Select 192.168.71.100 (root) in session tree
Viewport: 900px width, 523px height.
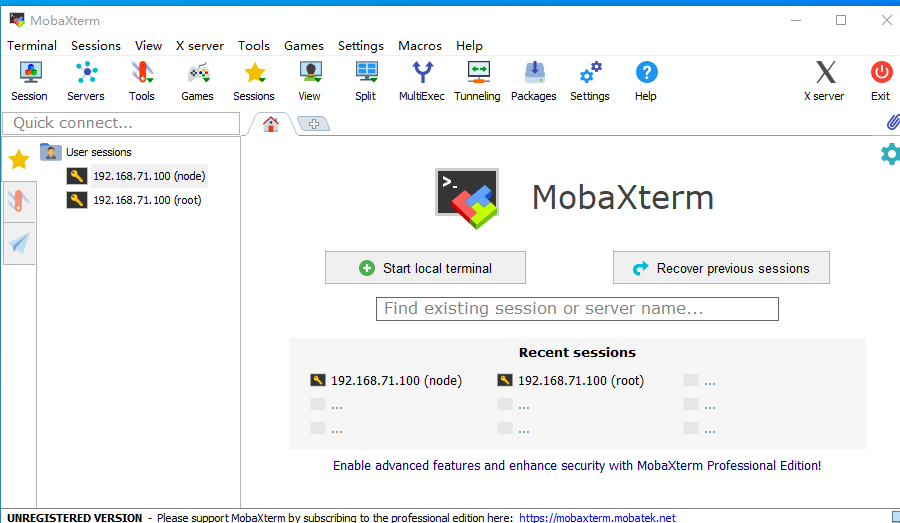[147, 200]
